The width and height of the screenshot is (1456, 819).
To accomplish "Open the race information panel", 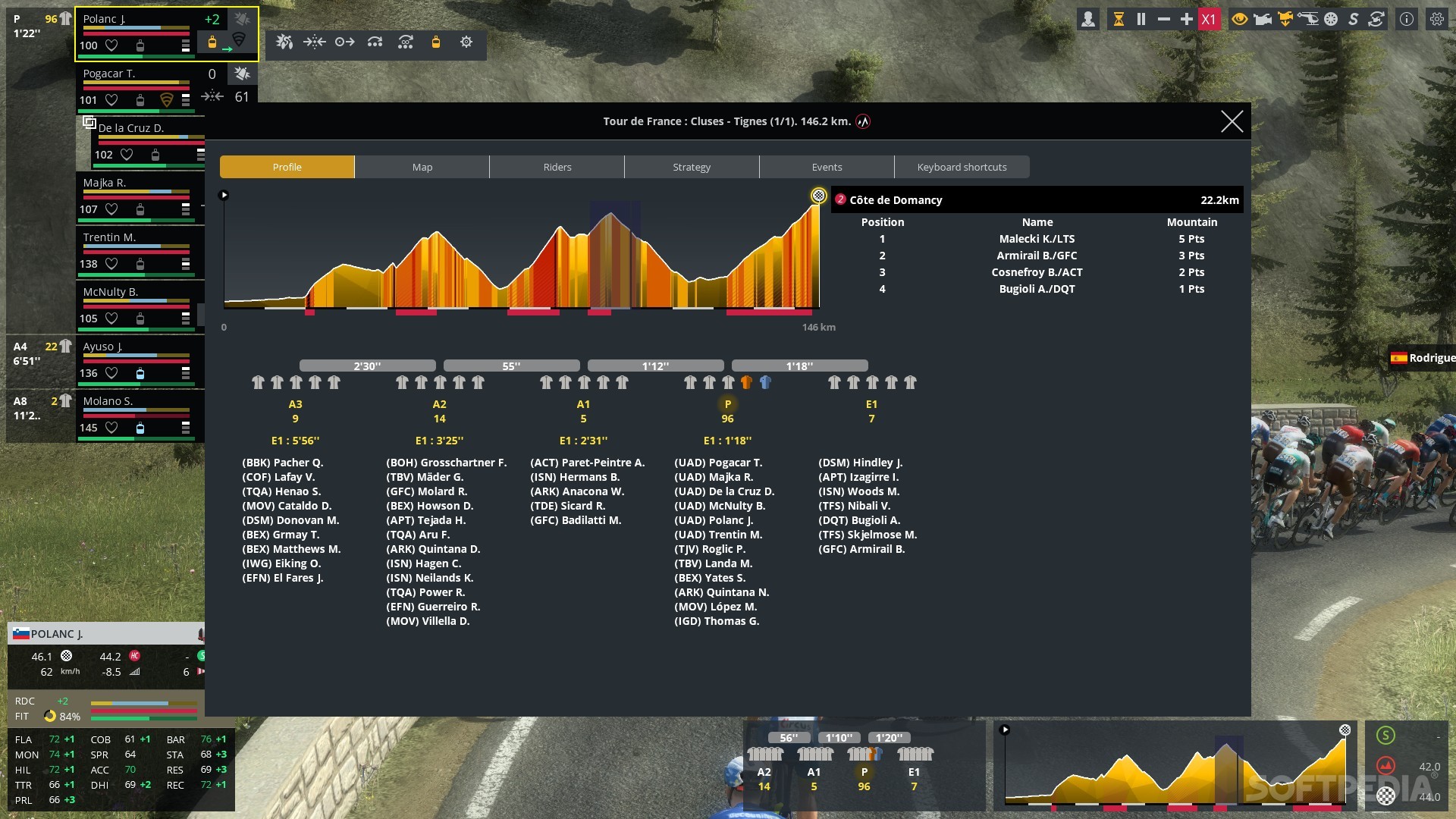I will (x=1407, y=20).
